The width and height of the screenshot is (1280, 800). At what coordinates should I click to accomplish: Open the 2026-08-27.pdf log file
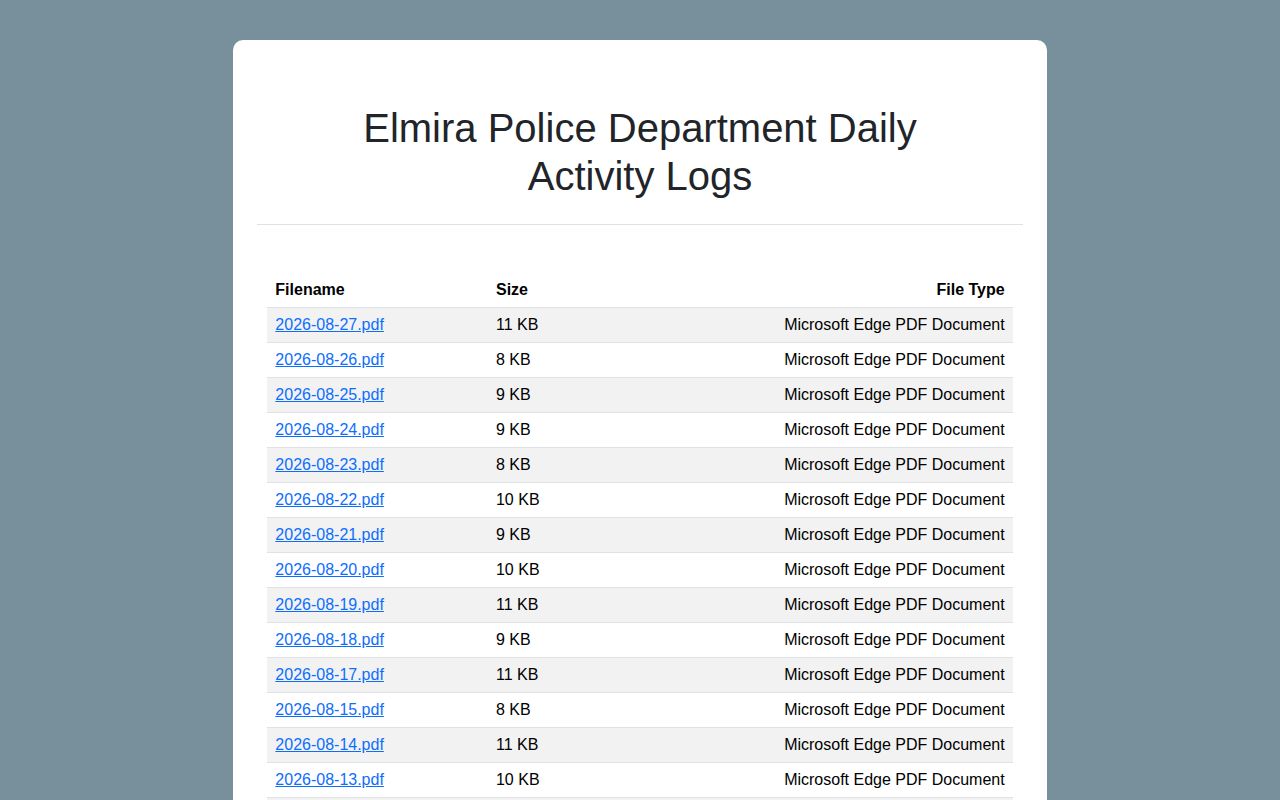[x=330, y=325]
